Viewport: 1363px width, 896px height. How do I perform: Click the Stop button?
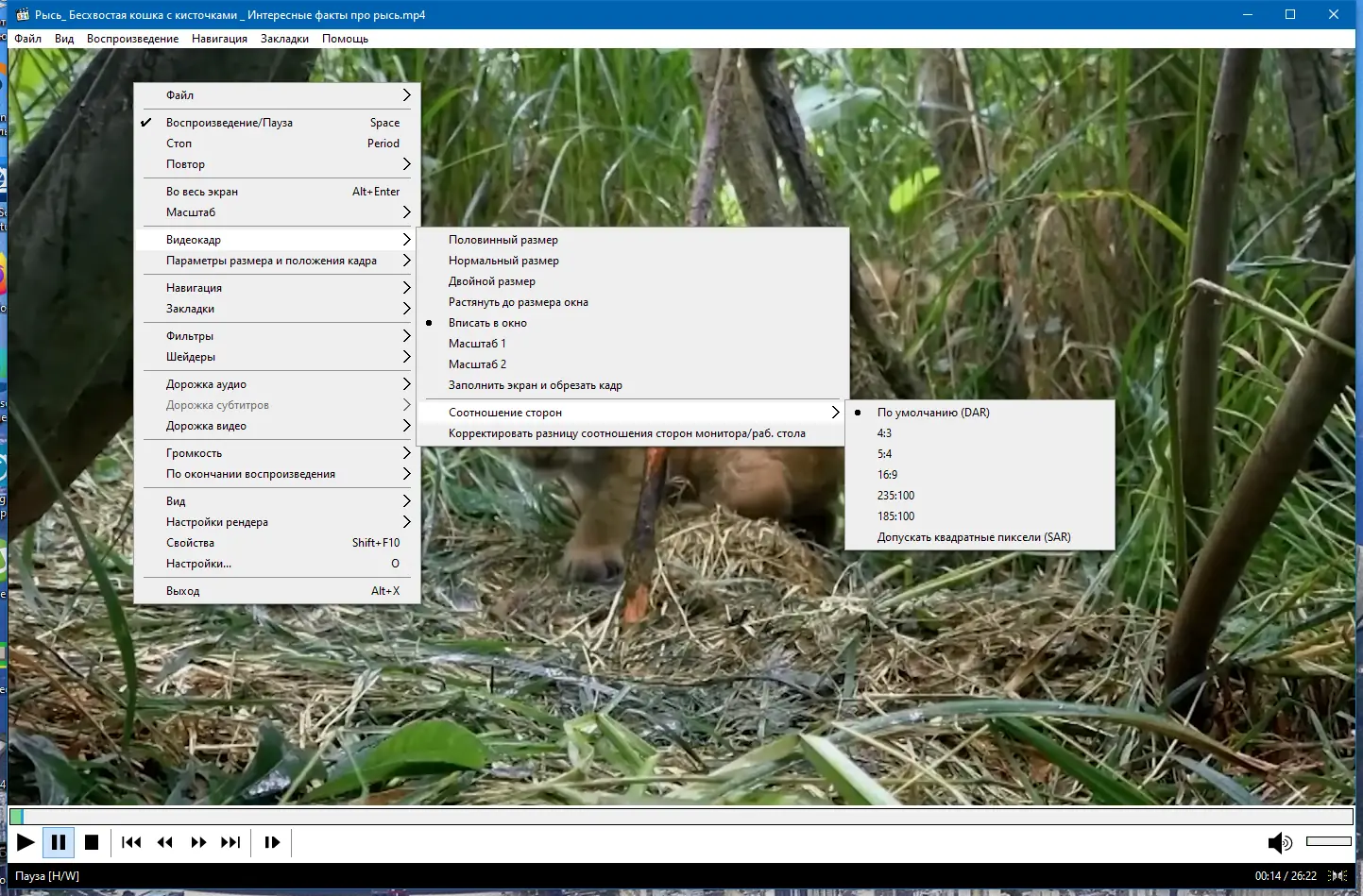click(92, 842)
